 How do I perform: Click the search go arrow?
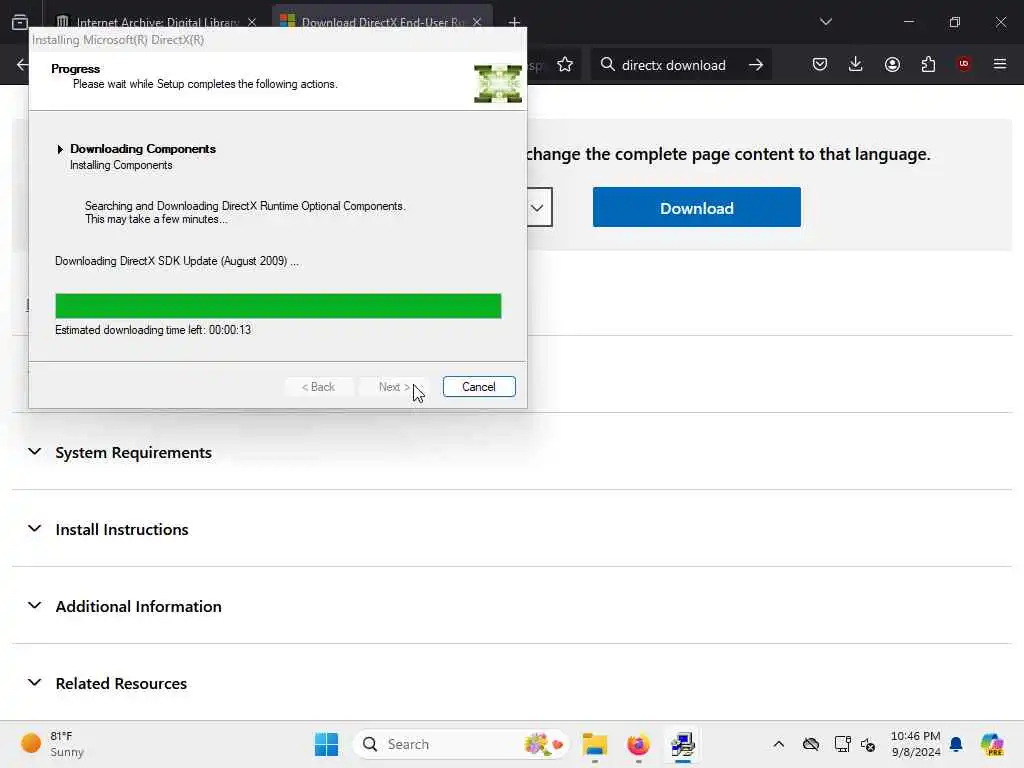pyautogui.click(x=756, y=65)
